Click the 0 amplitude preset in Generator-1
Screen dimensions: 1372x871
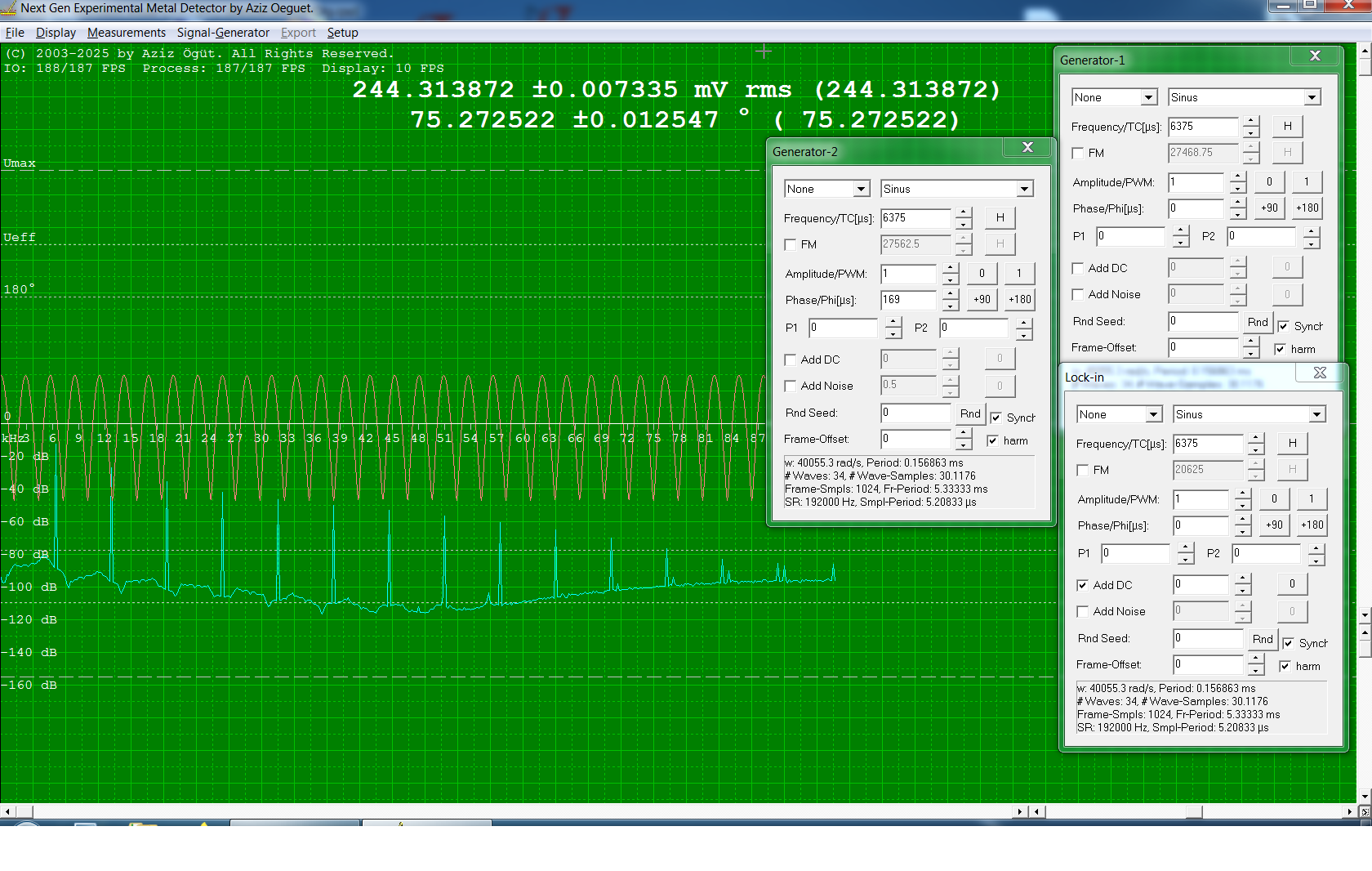(1269, 182)
